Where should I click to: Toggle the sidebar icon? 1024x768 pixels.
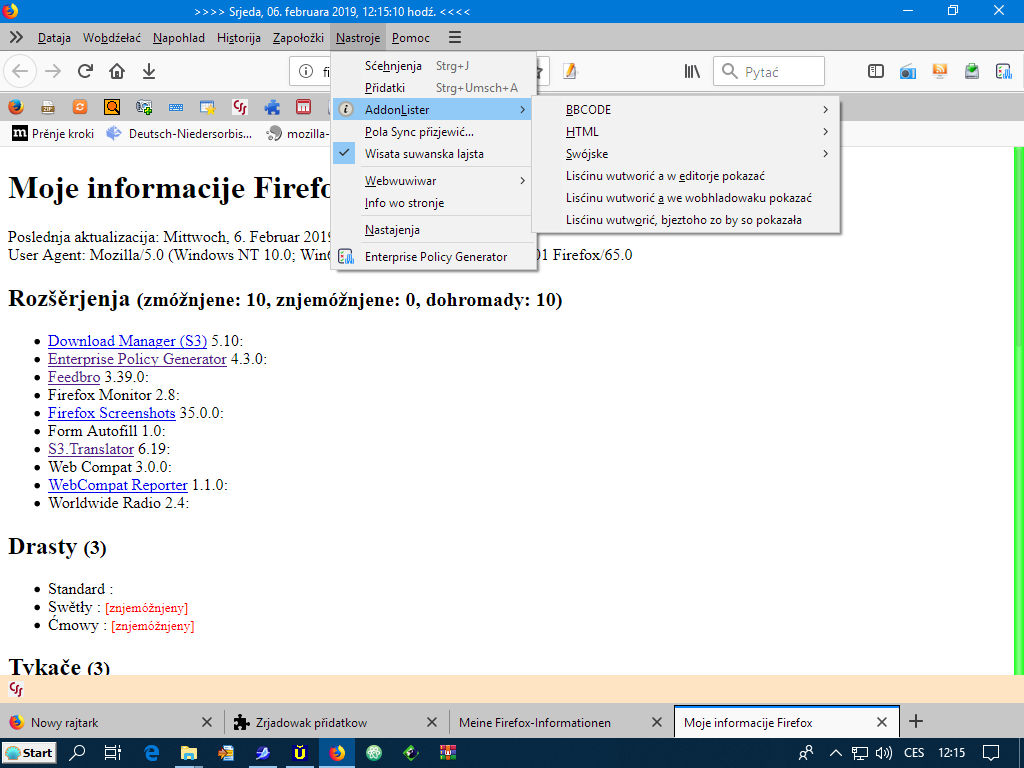click(x=876, y=71)
